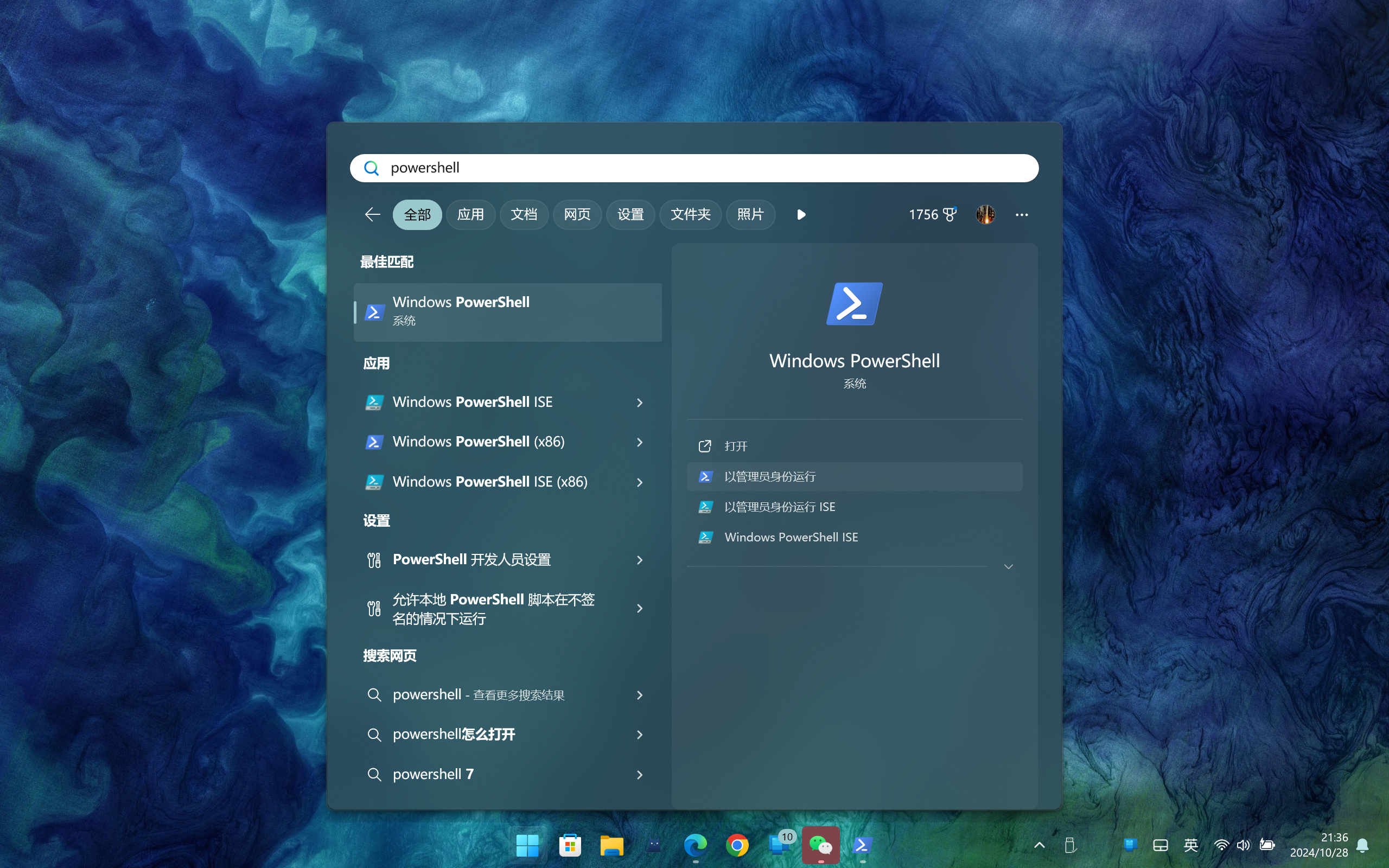This screenshot has width=1389, height=868.
Task: Click the USB safely remove tray icon
Action: click(1070, 845)
